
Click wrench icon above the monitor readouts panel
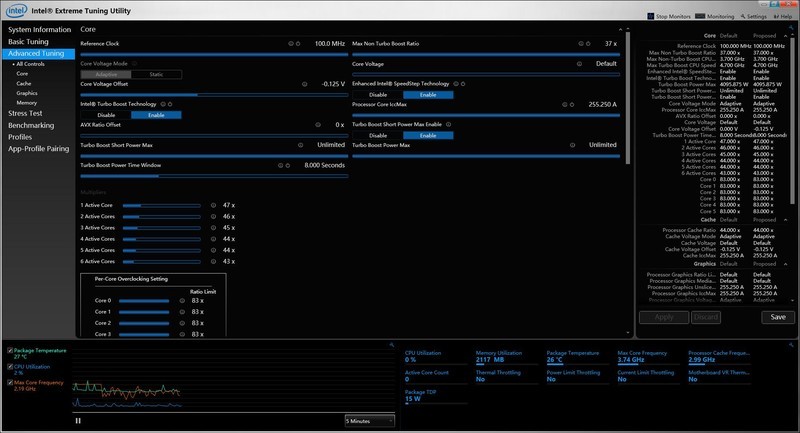tap(791, 345)
